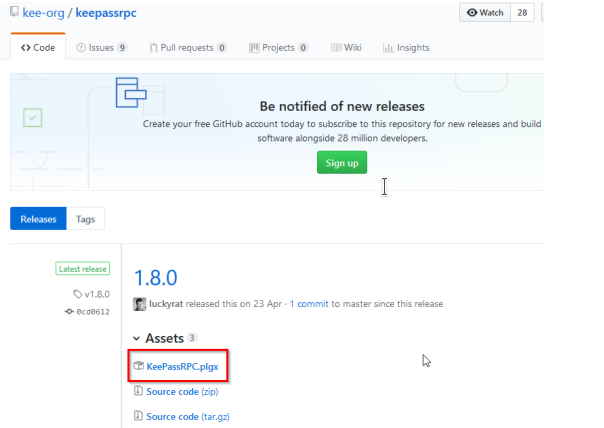
Task: Click the tag icon next to v1.8.0
Action: pos(78,294)
